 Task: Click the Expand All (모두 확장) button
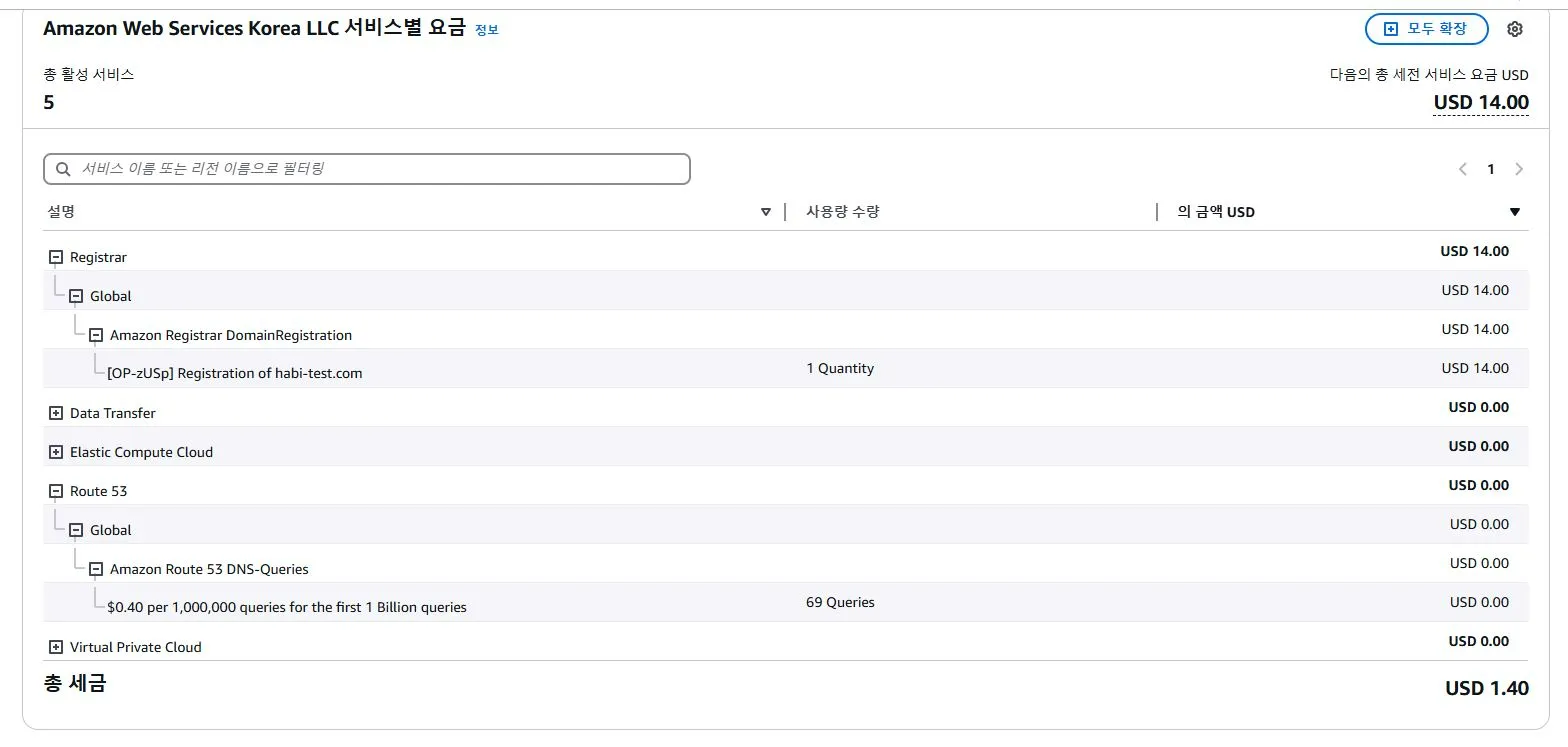[1426, 29]
